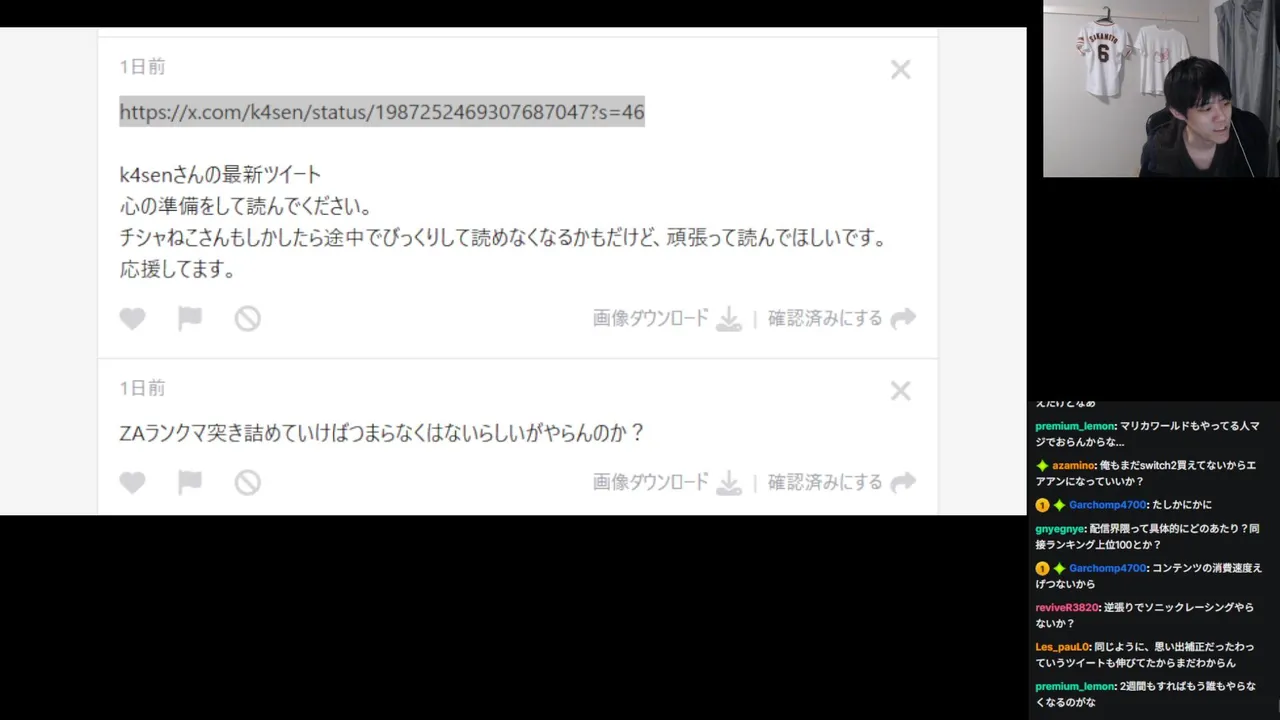Dismiss the k4sen tweet message card
Screen dimensions: 1280x720
coord(901,69)
